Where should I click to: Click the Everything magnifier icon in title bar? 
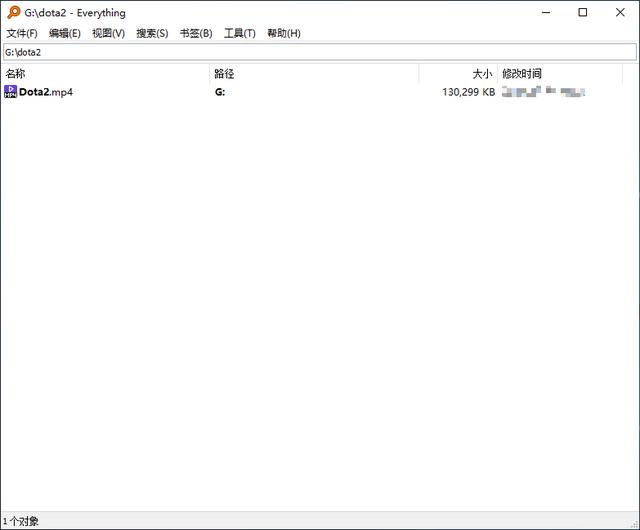coord(13,12)
